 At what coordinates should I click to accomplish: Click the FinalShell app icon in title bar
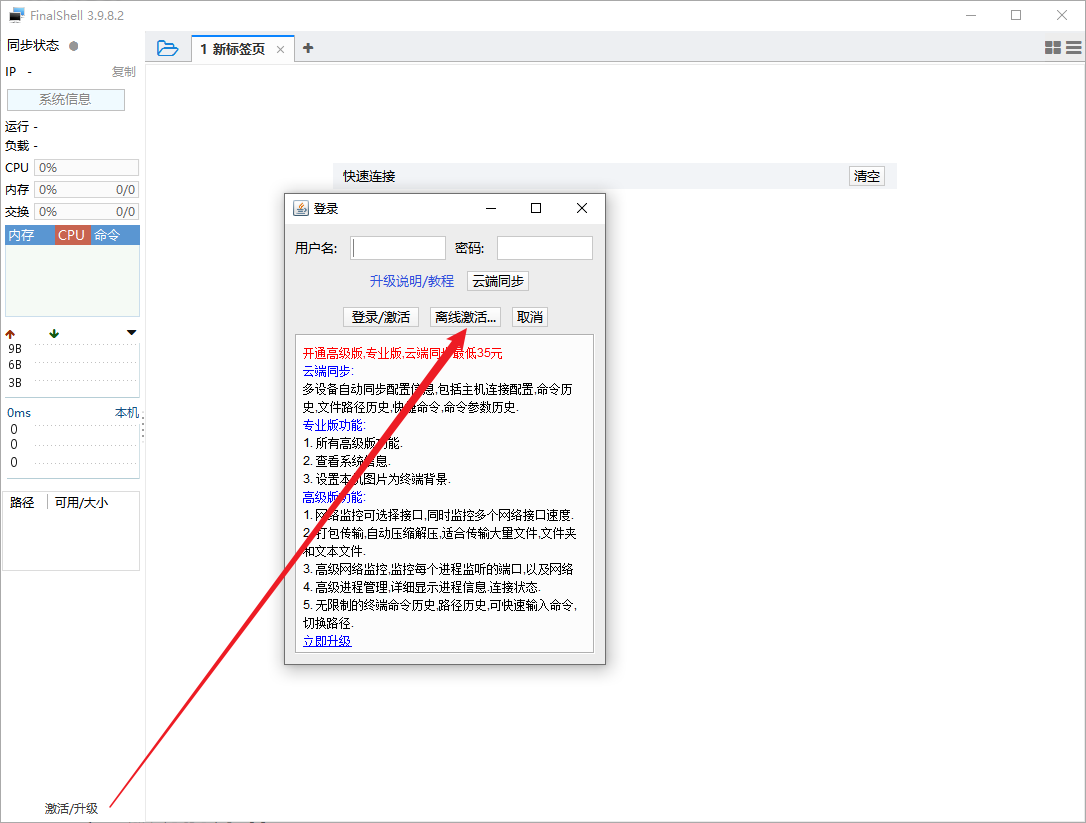coord(16,15)
